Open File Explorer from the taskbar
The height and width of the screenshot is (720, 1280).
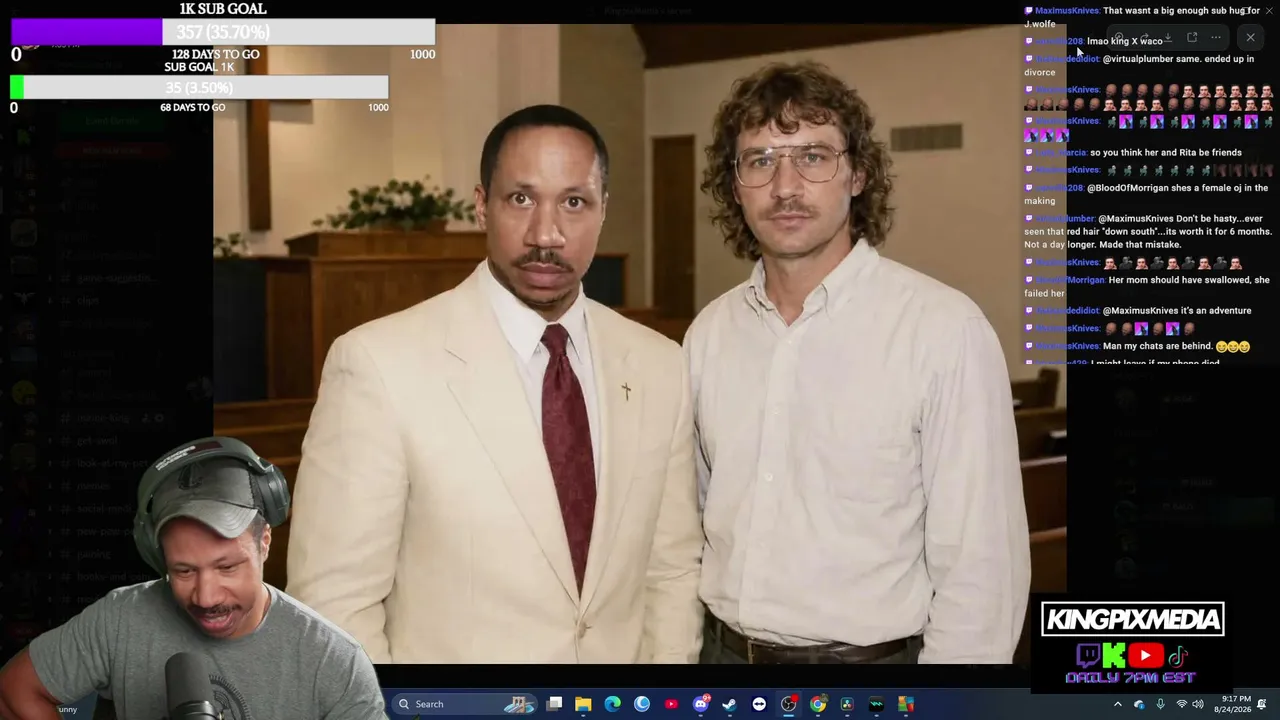pos(583,704)
